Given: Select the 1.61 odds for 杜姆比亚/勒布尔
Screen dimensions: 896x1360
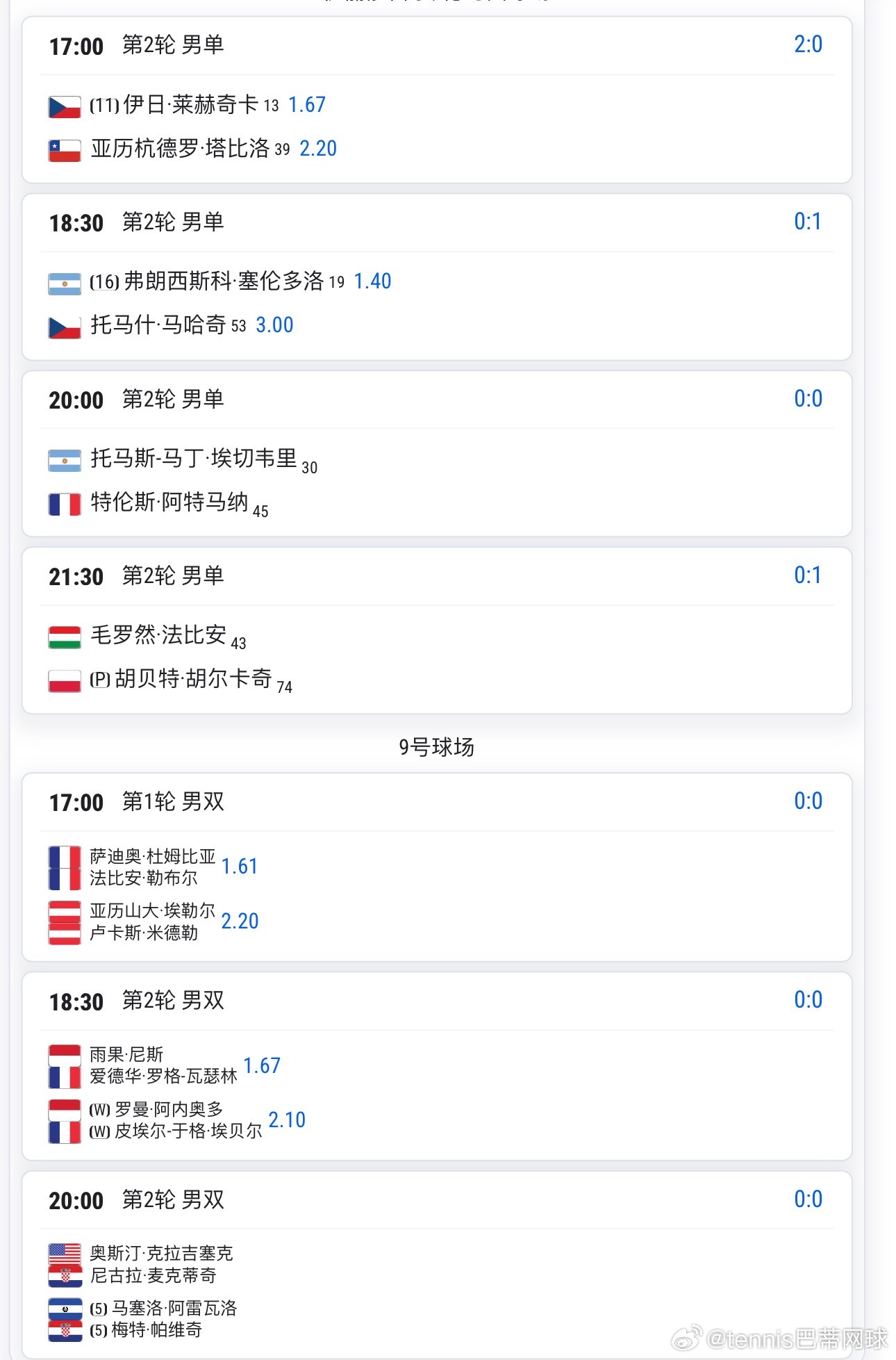Looking at the screenshot, I should [240, 867].
